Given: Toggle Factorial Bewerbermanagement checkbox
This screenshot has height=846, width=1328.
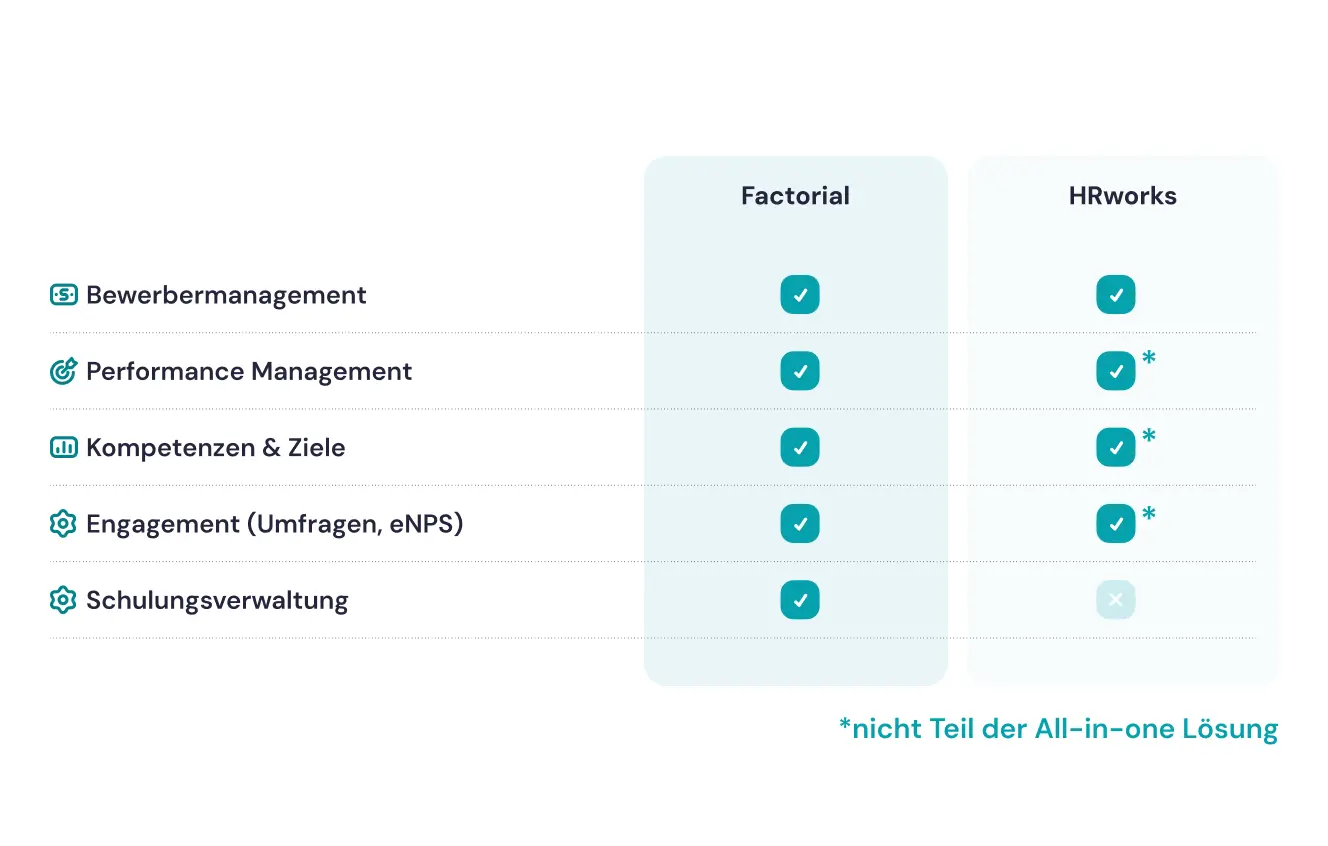Looking at the screenshot, I should (800, 295).
